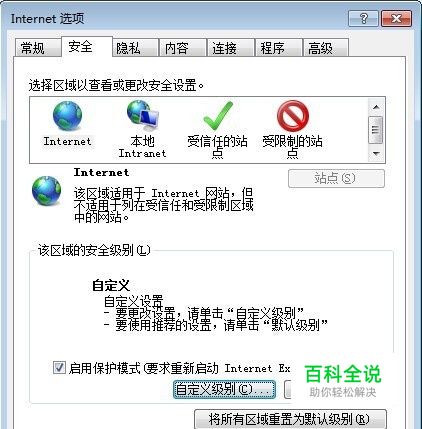Close the Internet 选项 dialog

tap(396, 18)
